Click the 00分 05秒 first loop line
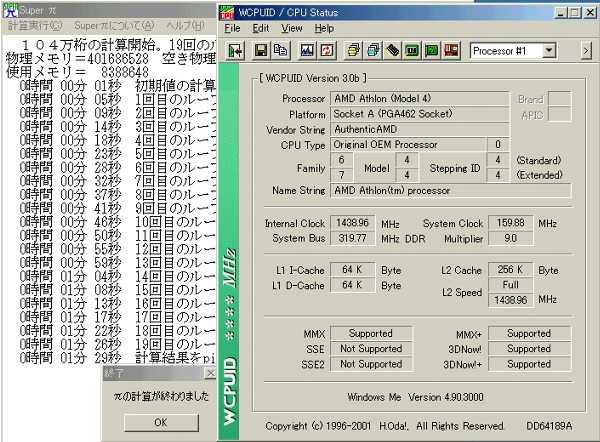The height and width of the screenshot is (442, 600). click(117, 99)
